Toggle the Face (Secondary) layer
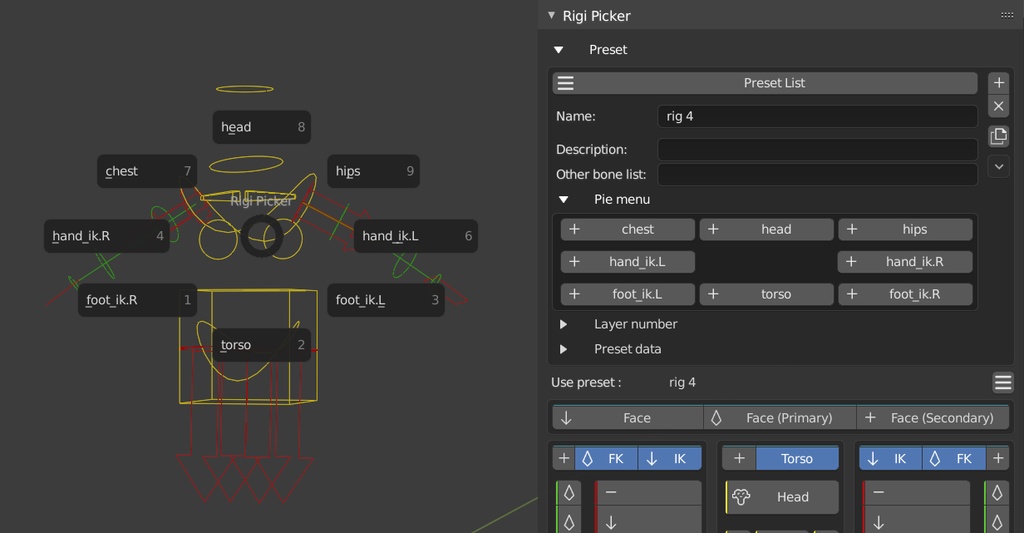The image size is (1024, 533). pos(933,418)
